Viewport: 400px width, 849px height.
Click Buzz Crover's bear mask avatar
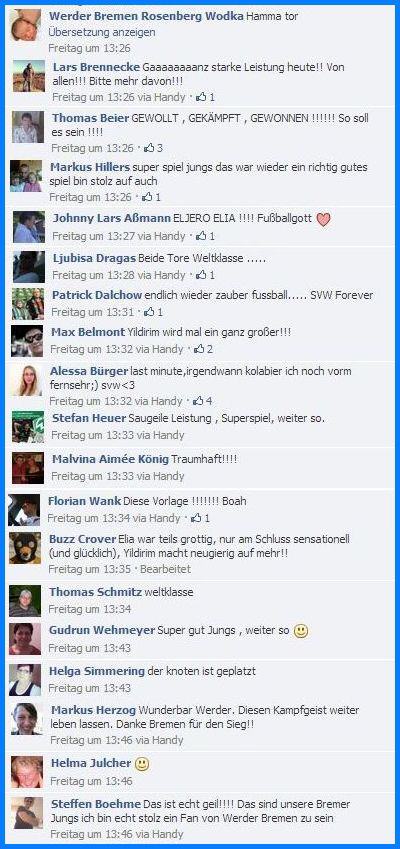click(x=25, y=548)
